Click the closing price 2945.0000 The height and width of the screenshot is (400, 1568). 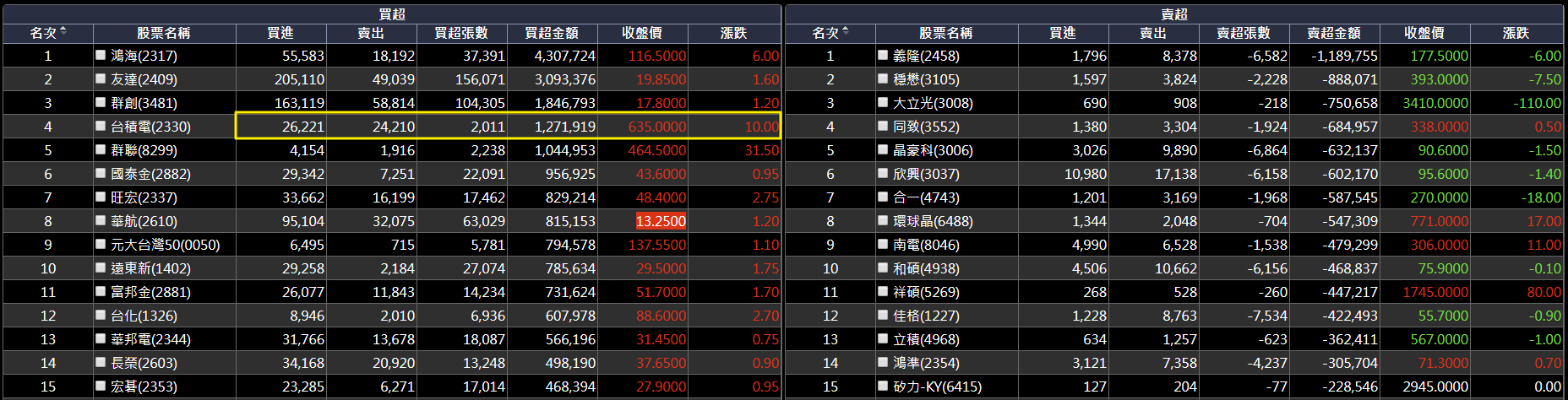pos(1435,386)
